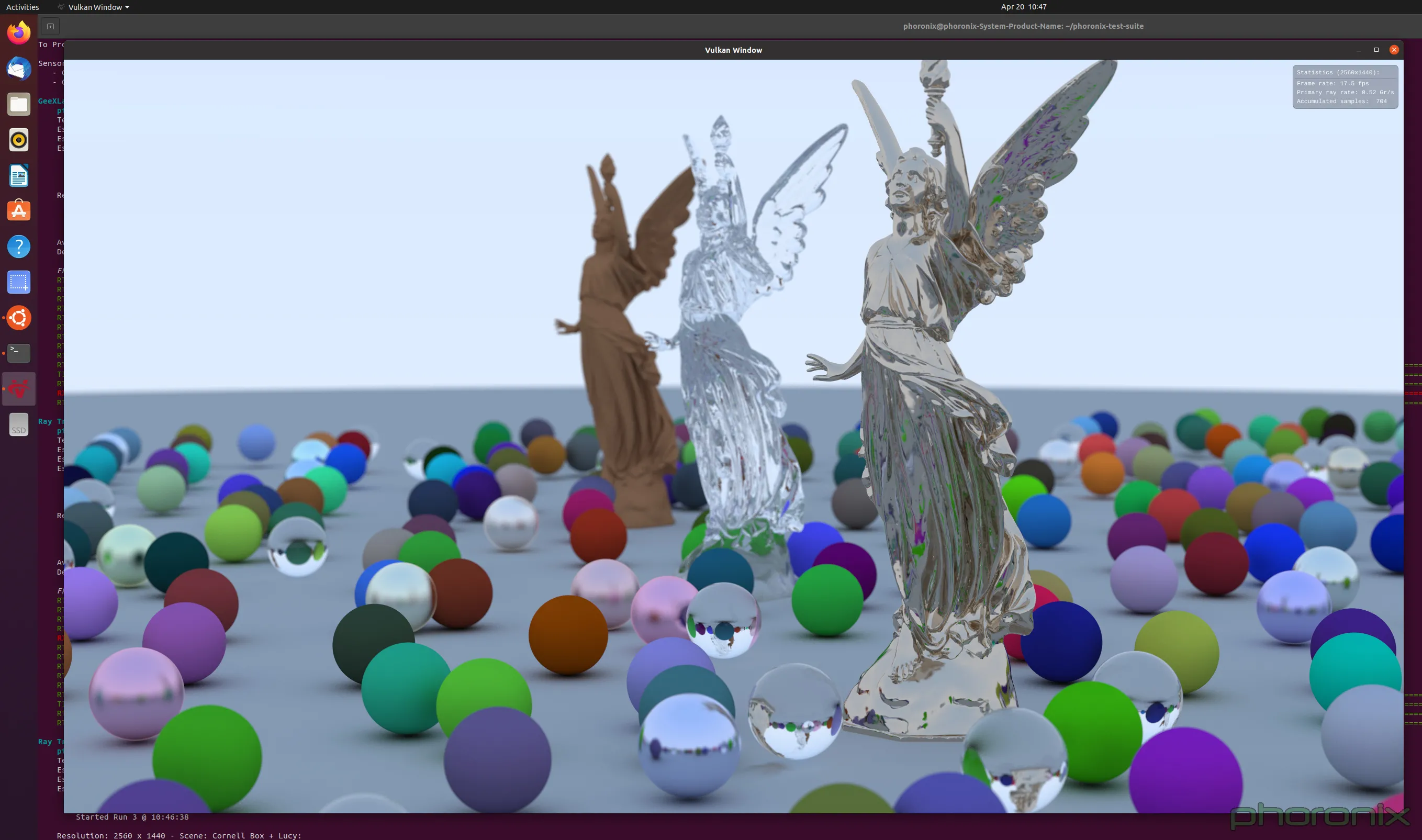Open the clock showing Apr 20 10:47
This screenshot has height=840, width=1422.
(1024, 7)
